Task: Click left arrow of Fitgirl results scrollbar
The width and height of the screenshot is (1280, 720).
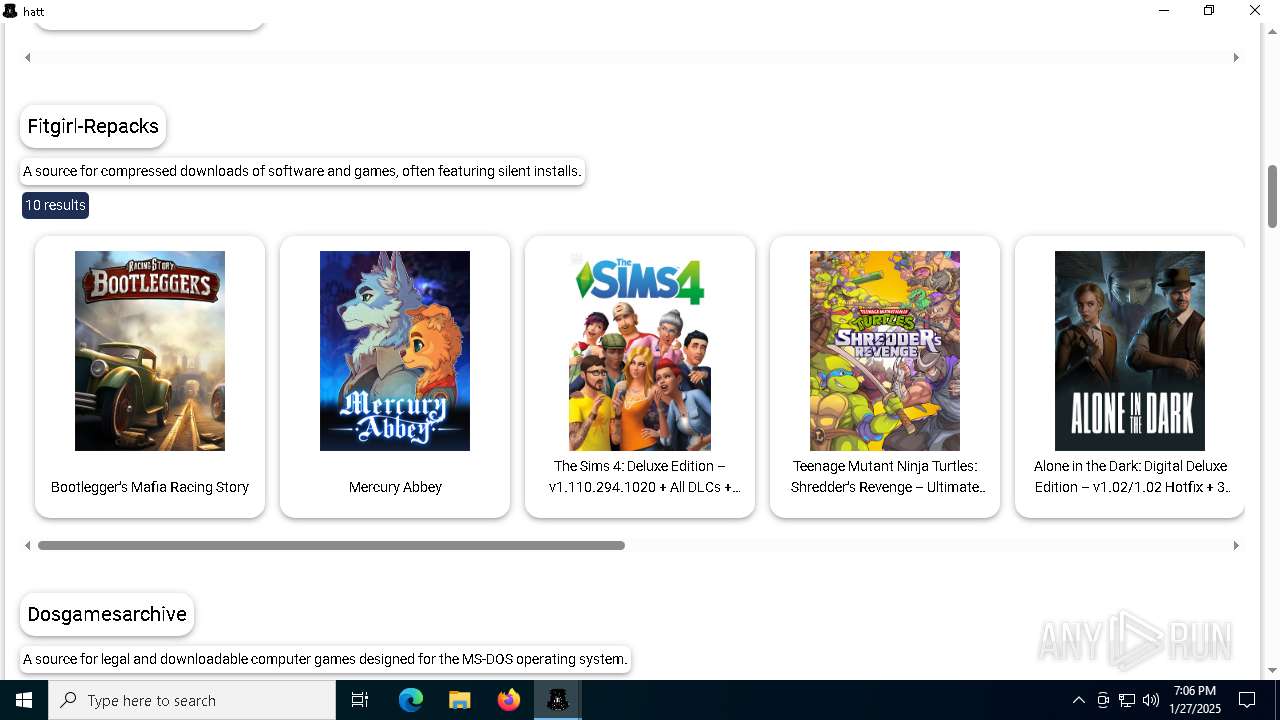Action: tap(28, 546)
